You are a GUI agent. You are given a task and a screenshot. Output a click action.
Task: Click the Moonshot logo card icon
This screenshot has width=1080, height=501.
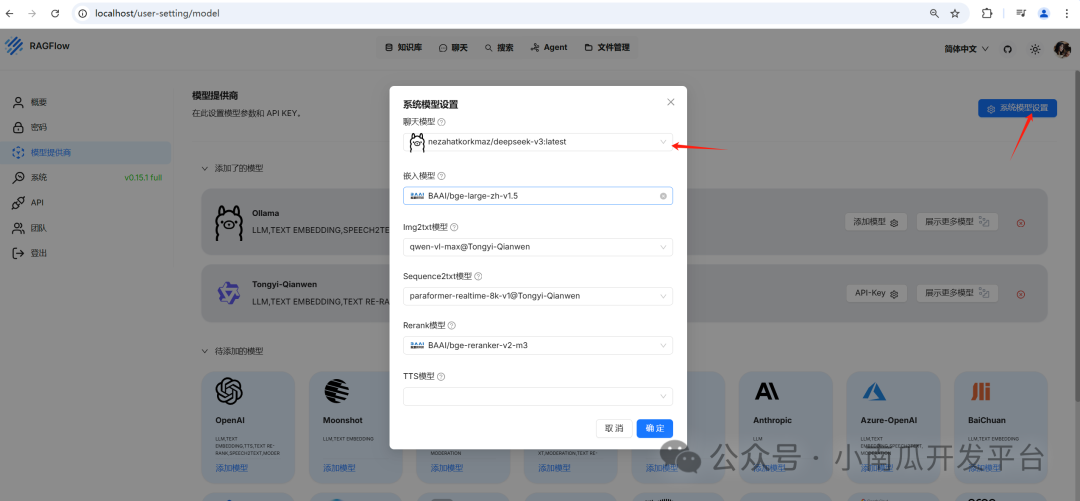point(337,391)
